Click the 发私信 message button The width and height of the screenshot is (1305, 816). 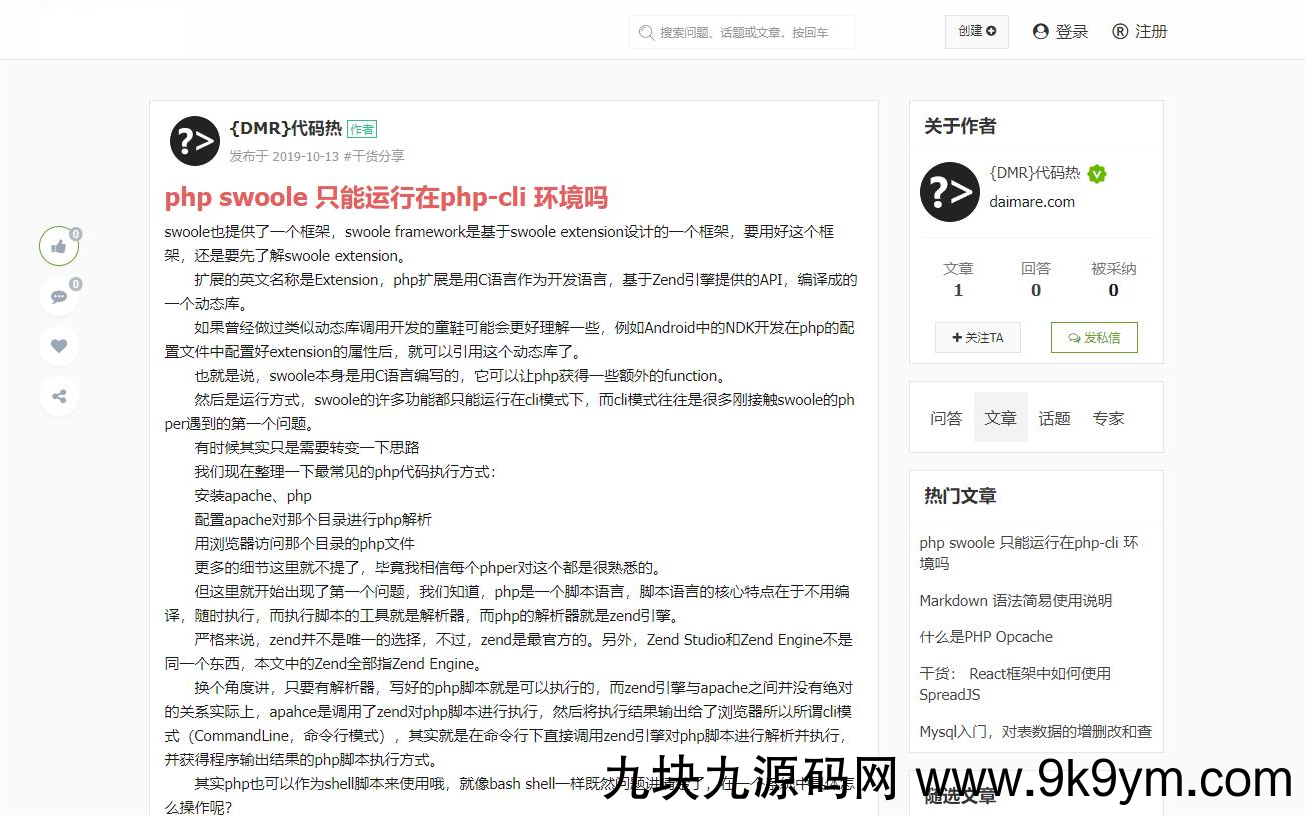[1094, 338]
